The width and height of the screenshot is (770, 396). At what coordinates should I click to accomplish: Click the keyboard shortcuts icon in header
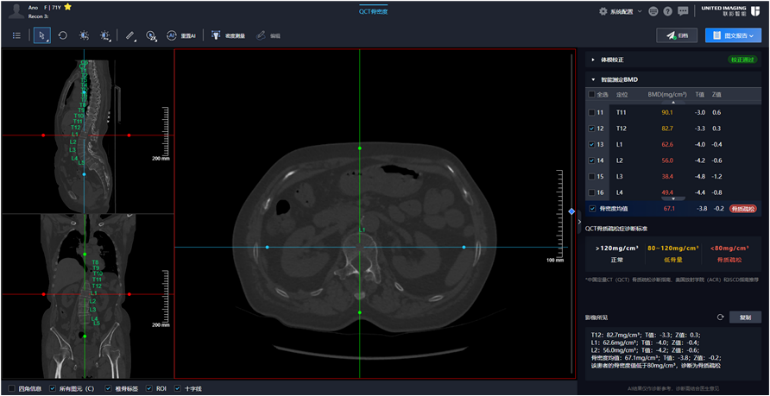click(x=653, y=11)
